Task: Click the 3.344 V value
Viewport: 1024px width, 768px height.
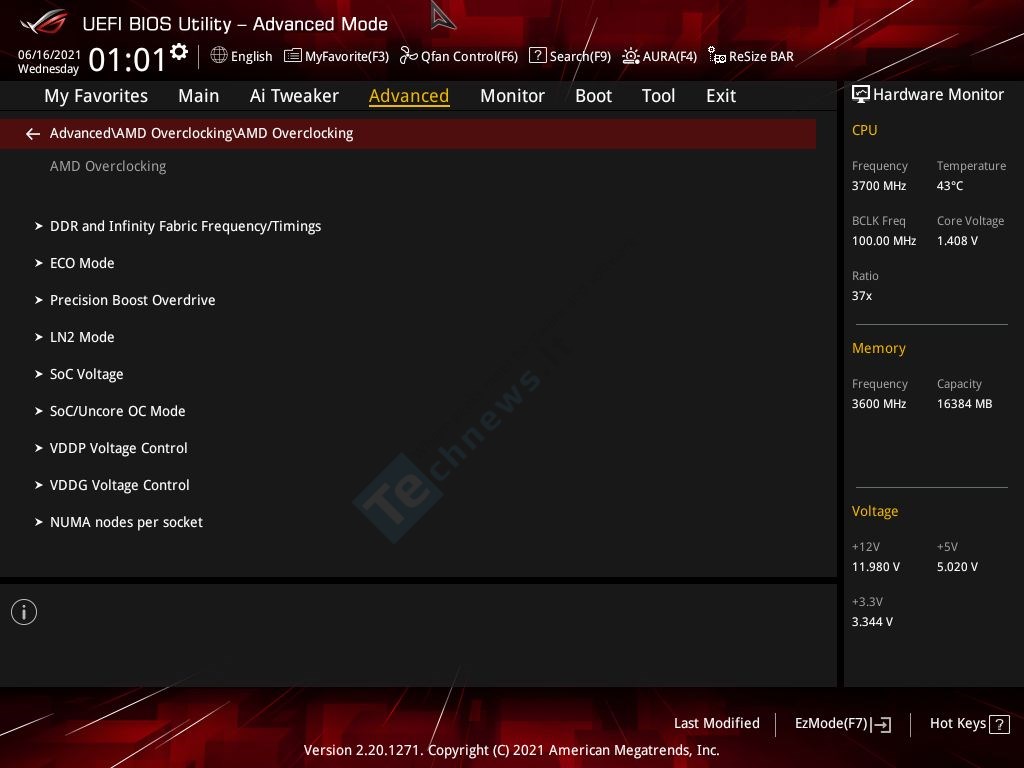Action: pos(872,622)
